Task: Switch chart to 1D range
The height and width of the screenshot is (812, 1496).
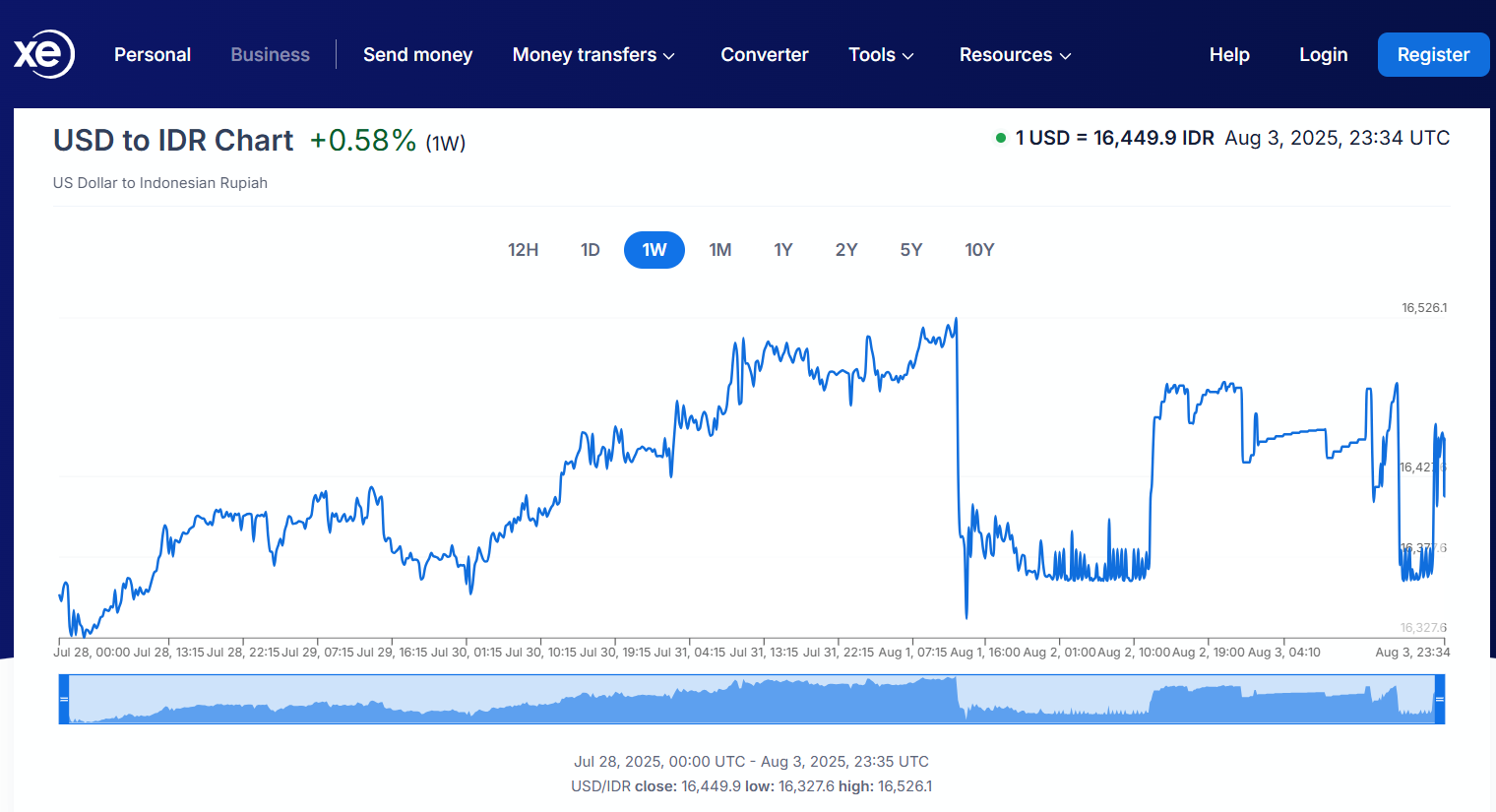Action: point(590,250)
